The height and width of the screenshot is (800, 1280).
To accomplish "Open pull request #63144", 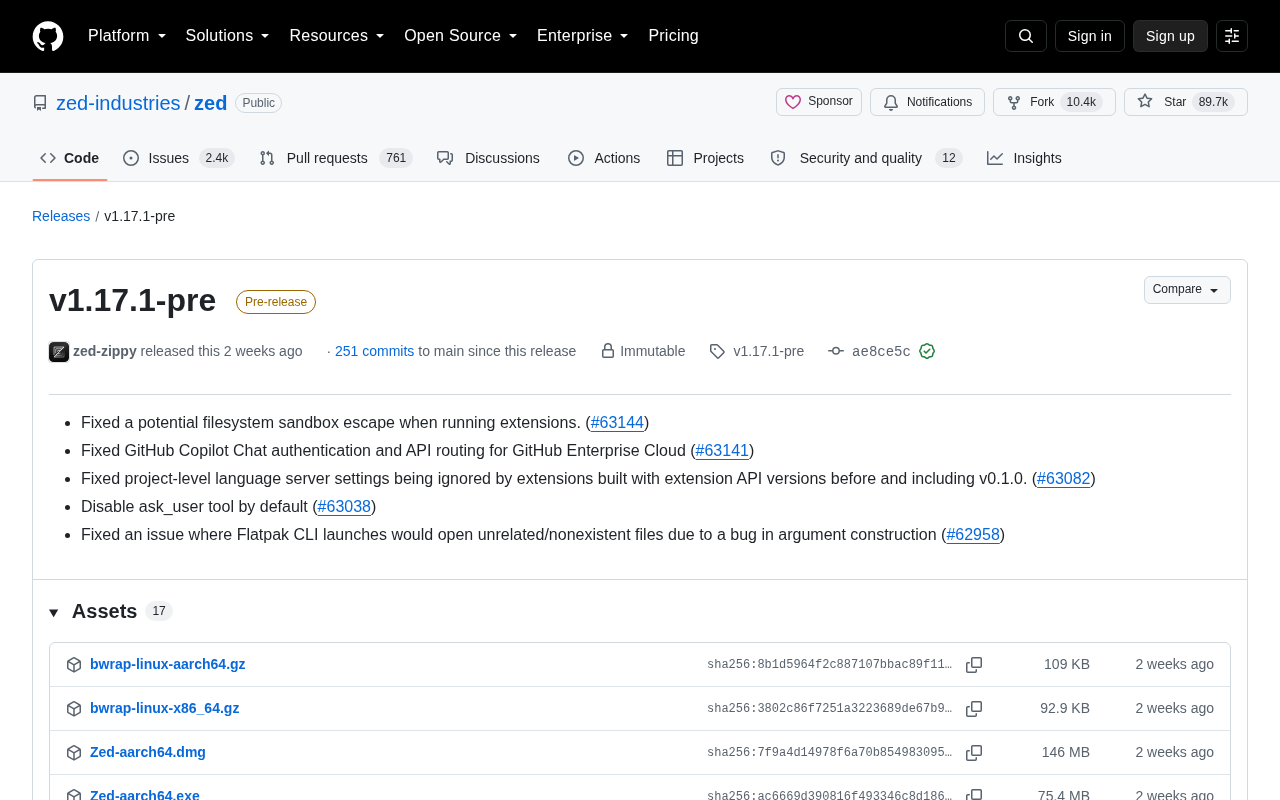I will [x=617, y=423].
